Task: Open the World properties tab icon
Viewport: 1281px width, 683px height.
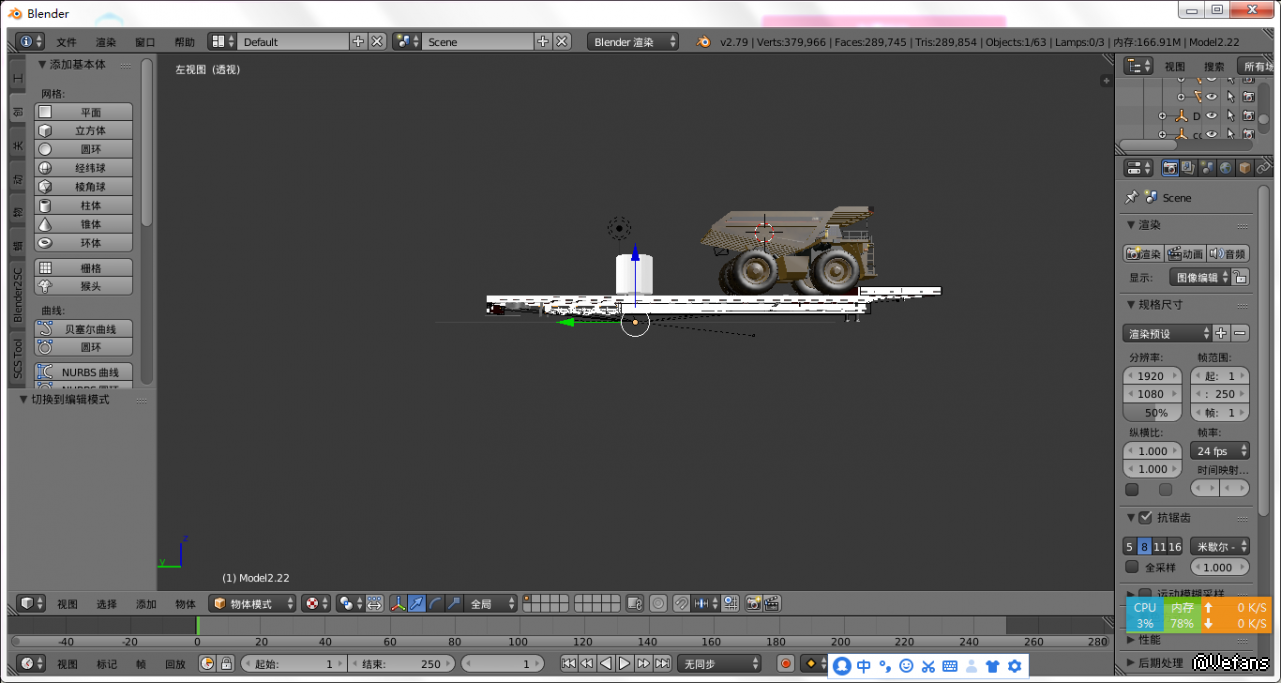Action: point(1226,168)
